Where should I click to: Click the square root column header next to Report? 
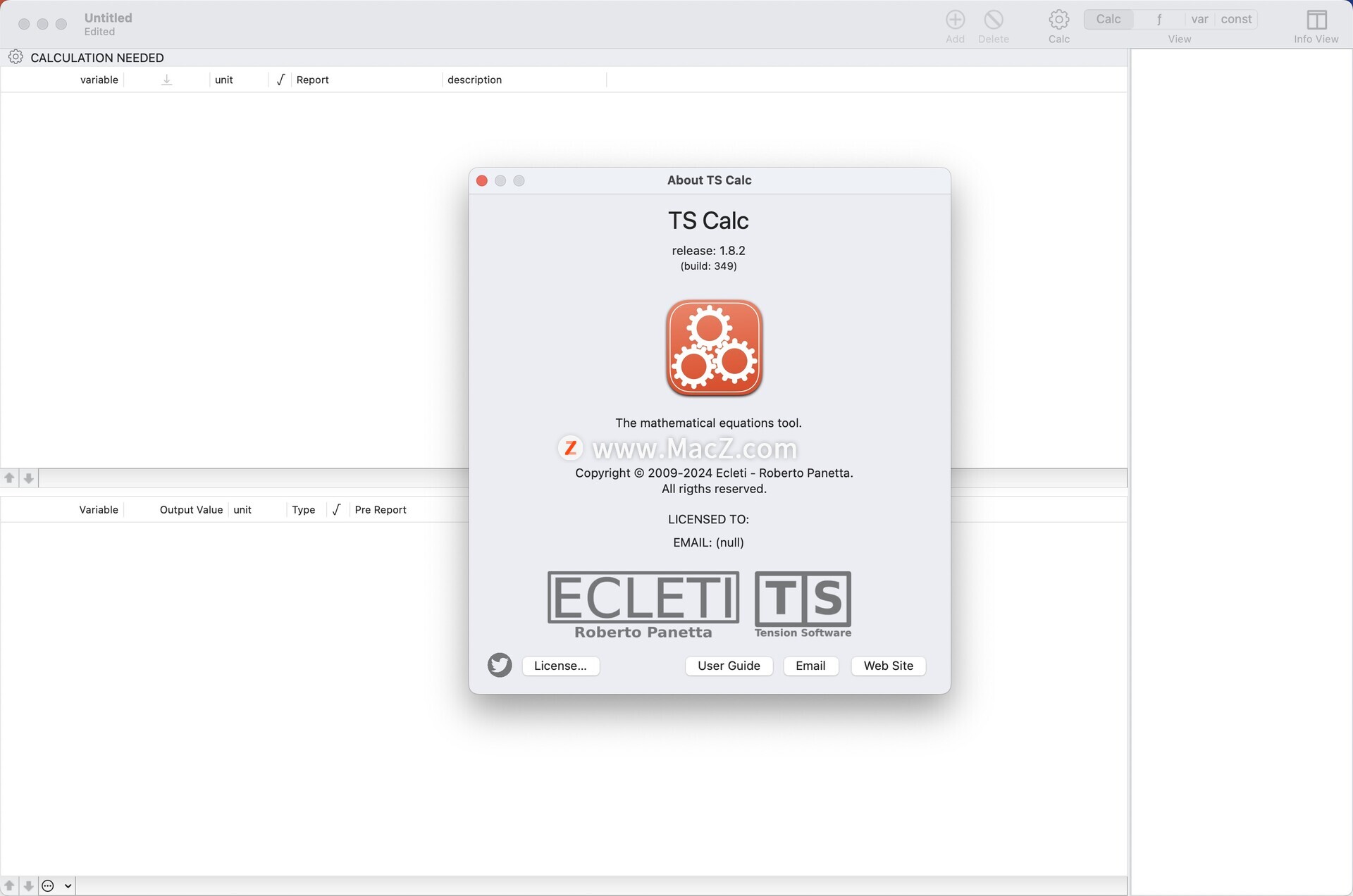click(280, 80)
